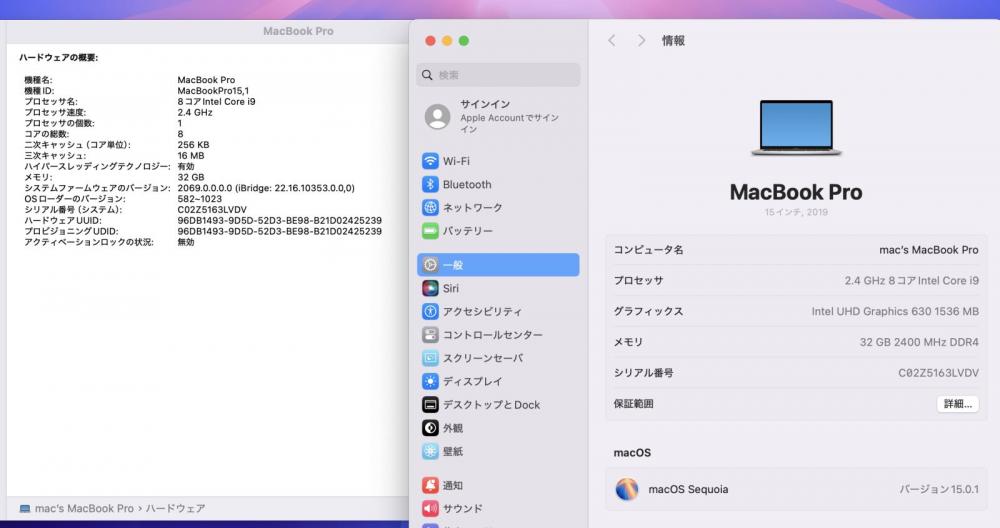Click プロビジョニングUDID row value
The height and width of the screenshot is (528, 1000).
tap(279, 231)
